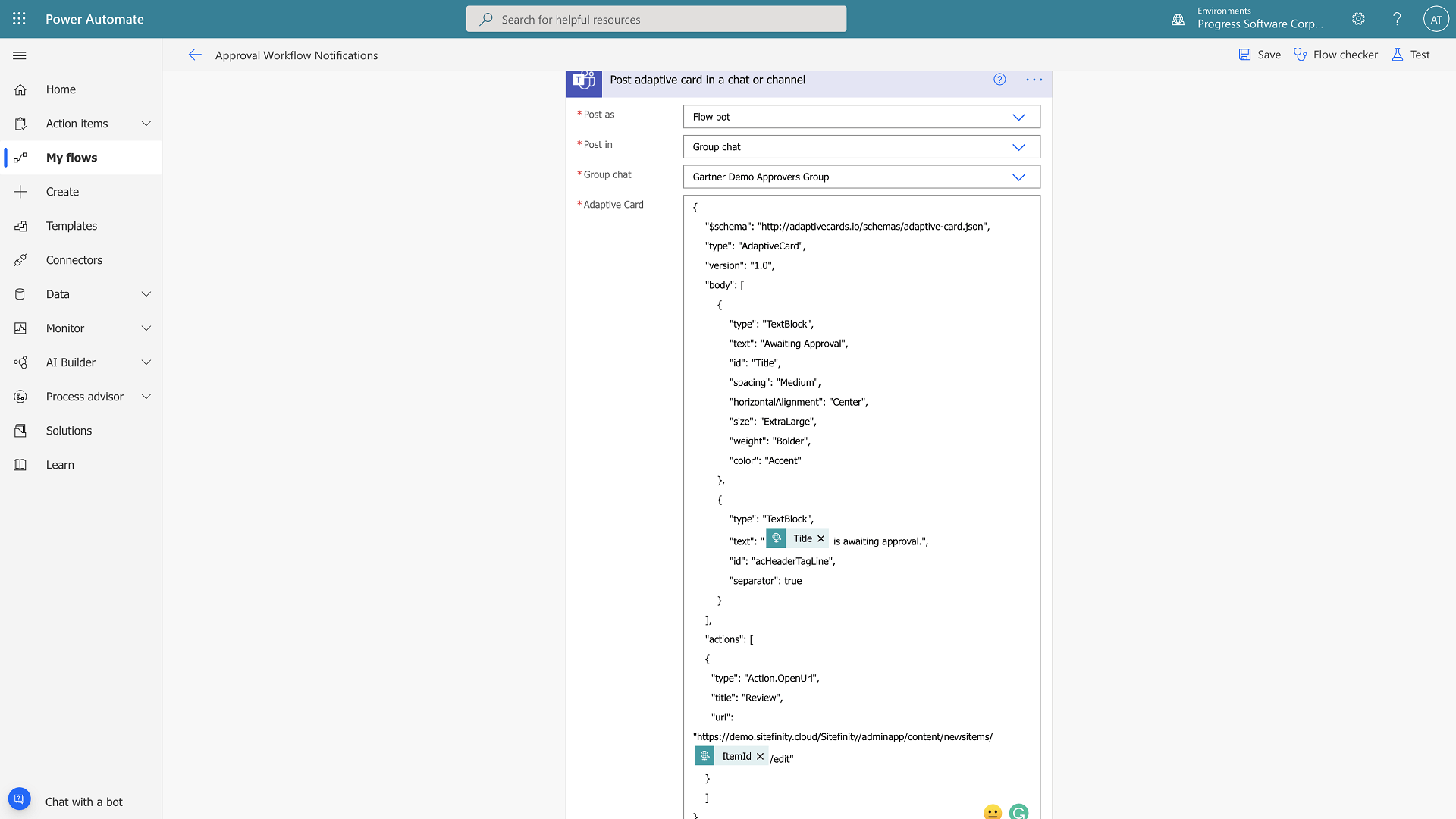Open the Post as dropdown
The width and height of the screenshot is (1456, 819).
(1018, 117)
